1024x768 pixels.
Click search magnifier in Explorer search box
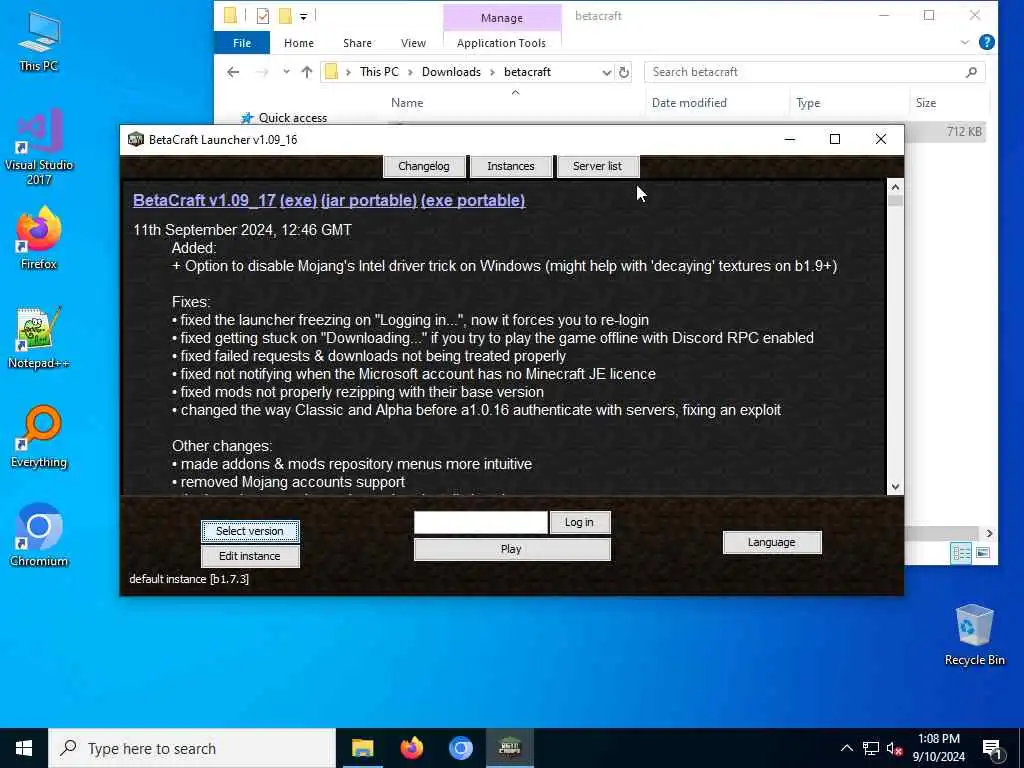[x=971, y=72]
